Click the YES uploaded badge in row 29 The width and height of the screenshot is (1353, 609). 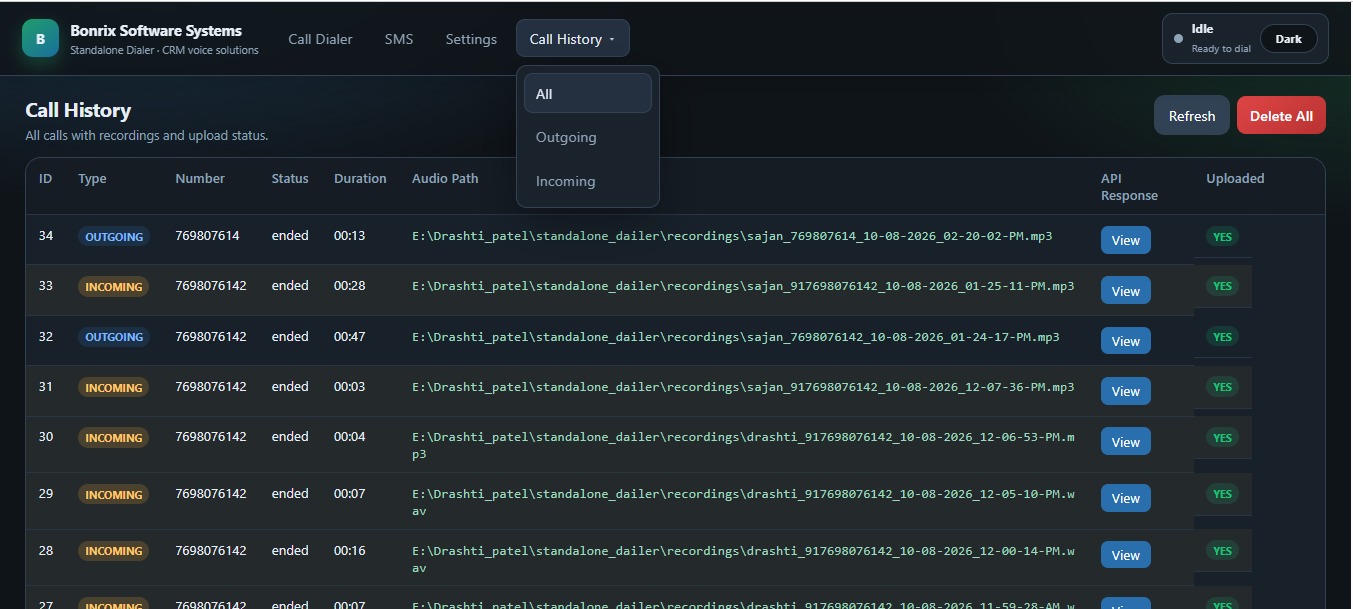coord(1222,494)
